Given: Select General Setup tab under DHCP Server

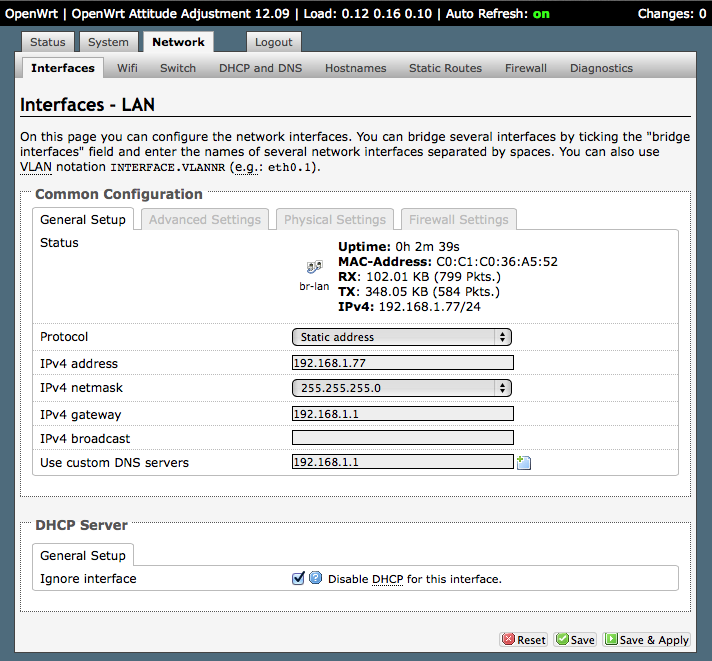Looking at the screenshot, I should [83, 556].
